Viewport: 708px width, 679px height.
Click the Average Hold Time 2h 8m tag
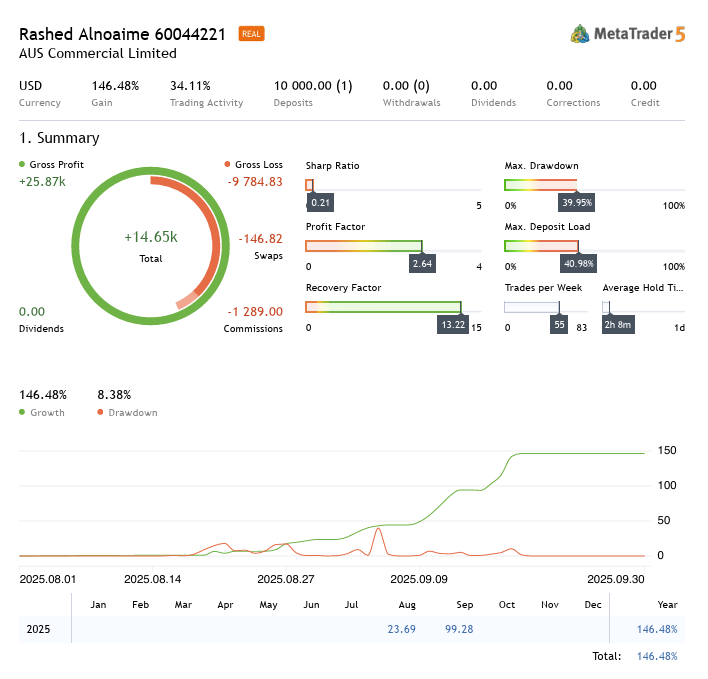pyautogui.click(x=618, y=325)
